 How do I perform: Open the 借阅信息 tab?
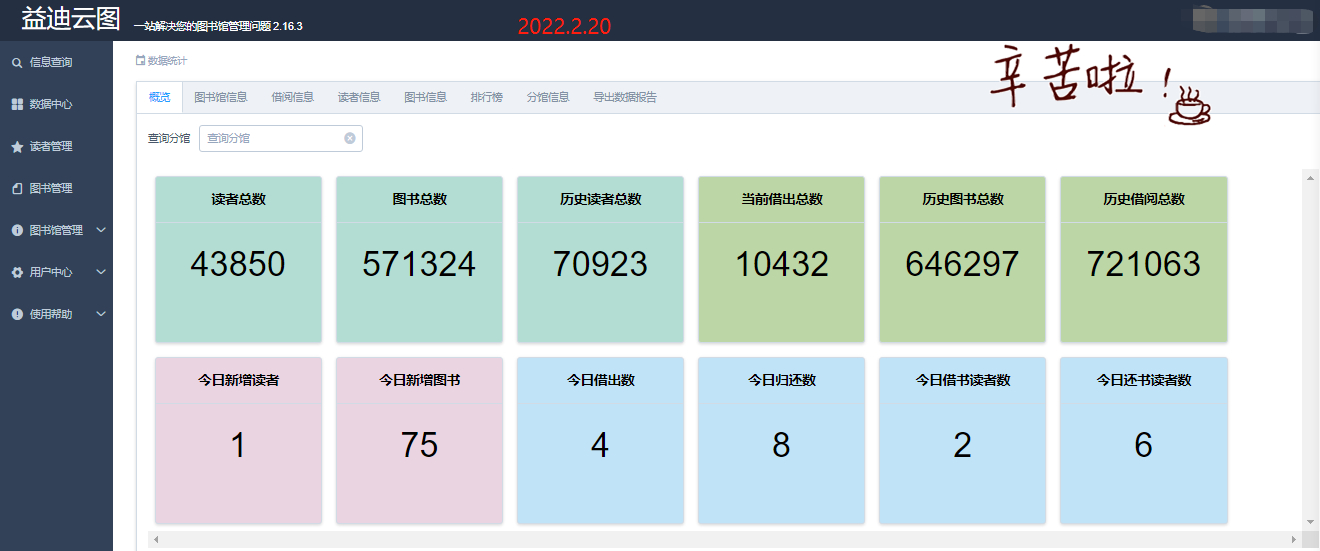[292, 97]
